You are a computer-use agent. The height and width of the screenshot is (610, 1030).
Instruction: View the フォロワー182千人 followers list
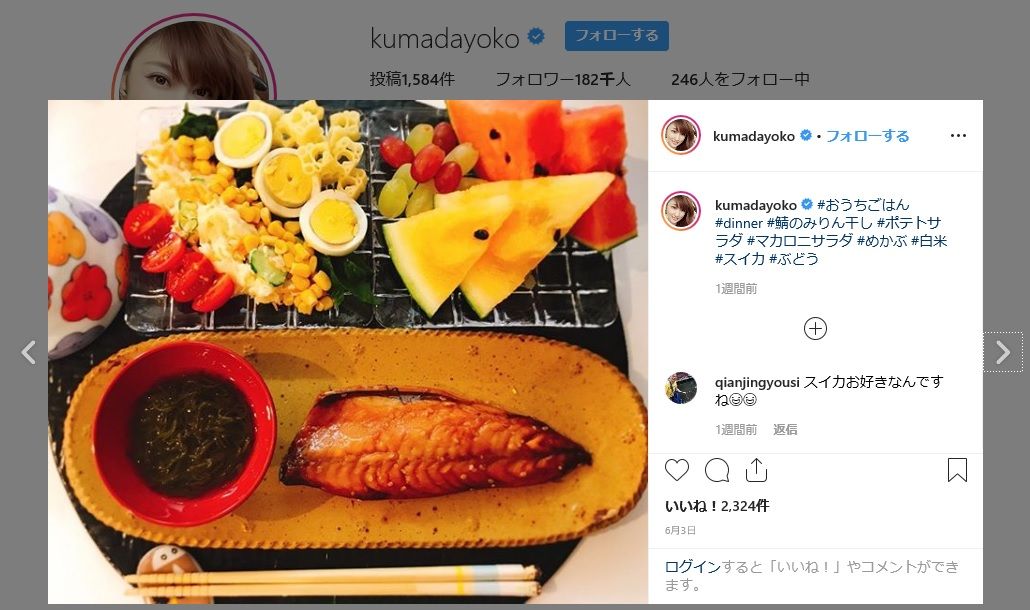(563, 79)
